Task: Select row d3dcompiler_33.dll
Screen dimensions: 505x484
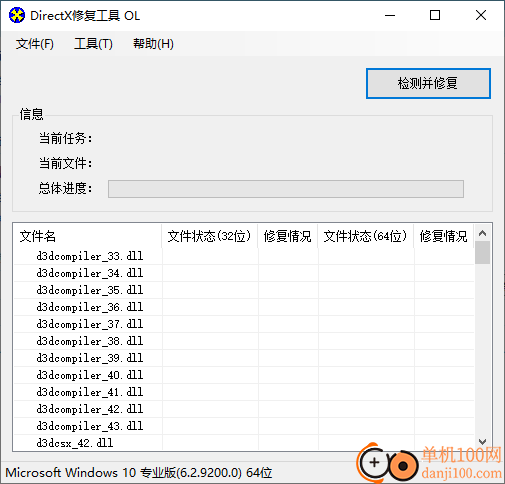Action: tap(244, 256)
